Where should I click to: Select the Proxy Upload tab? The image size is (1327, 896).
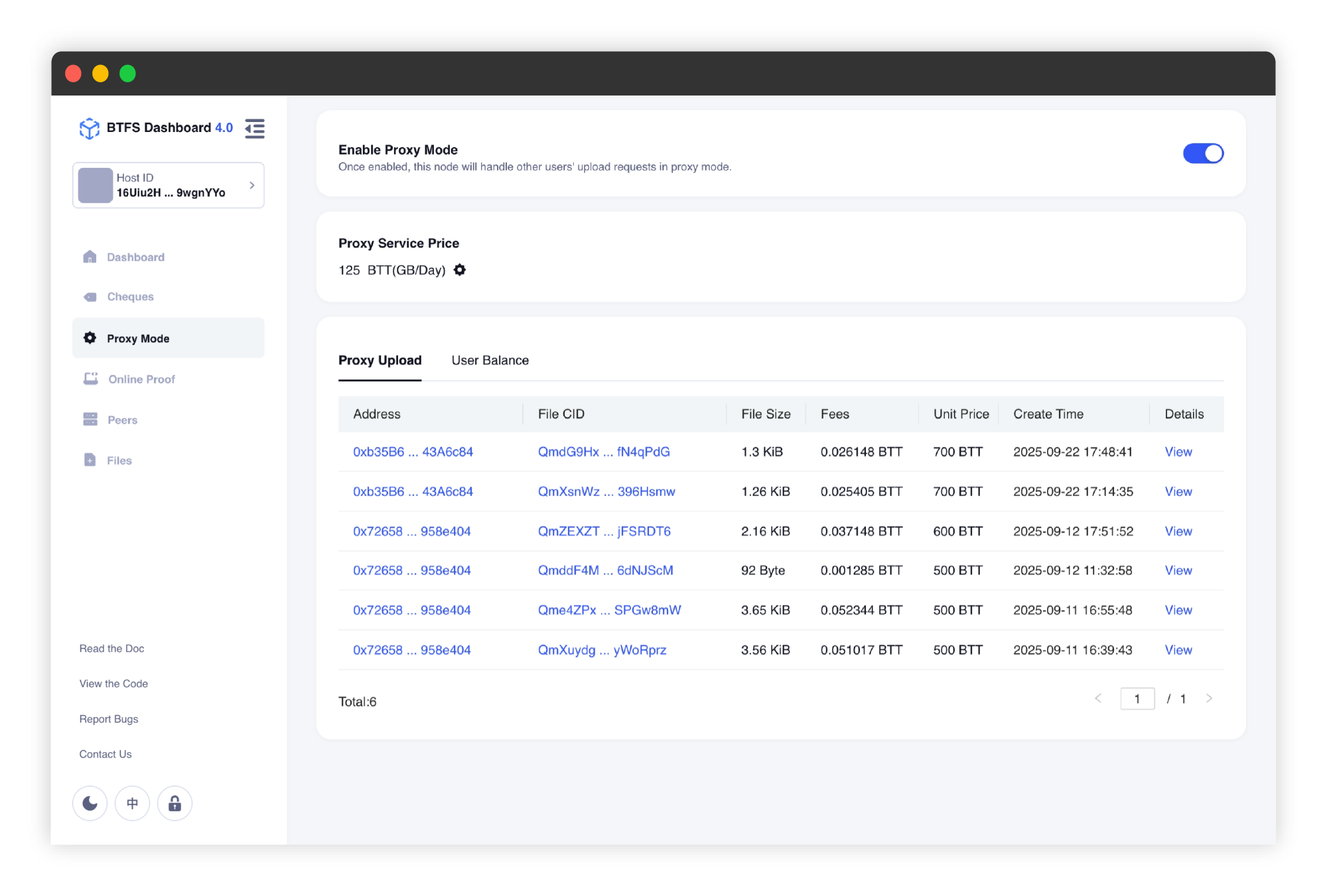tap(380, 360)
